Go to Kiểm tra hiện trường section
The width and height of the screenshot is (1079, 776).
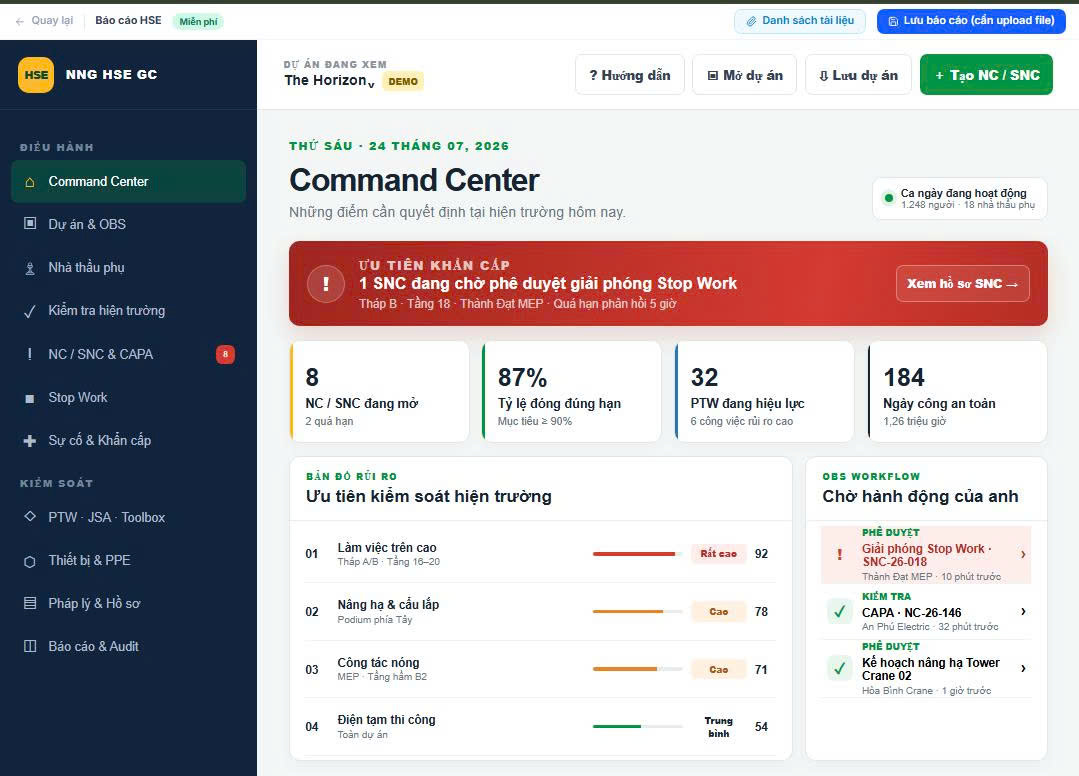128,310
